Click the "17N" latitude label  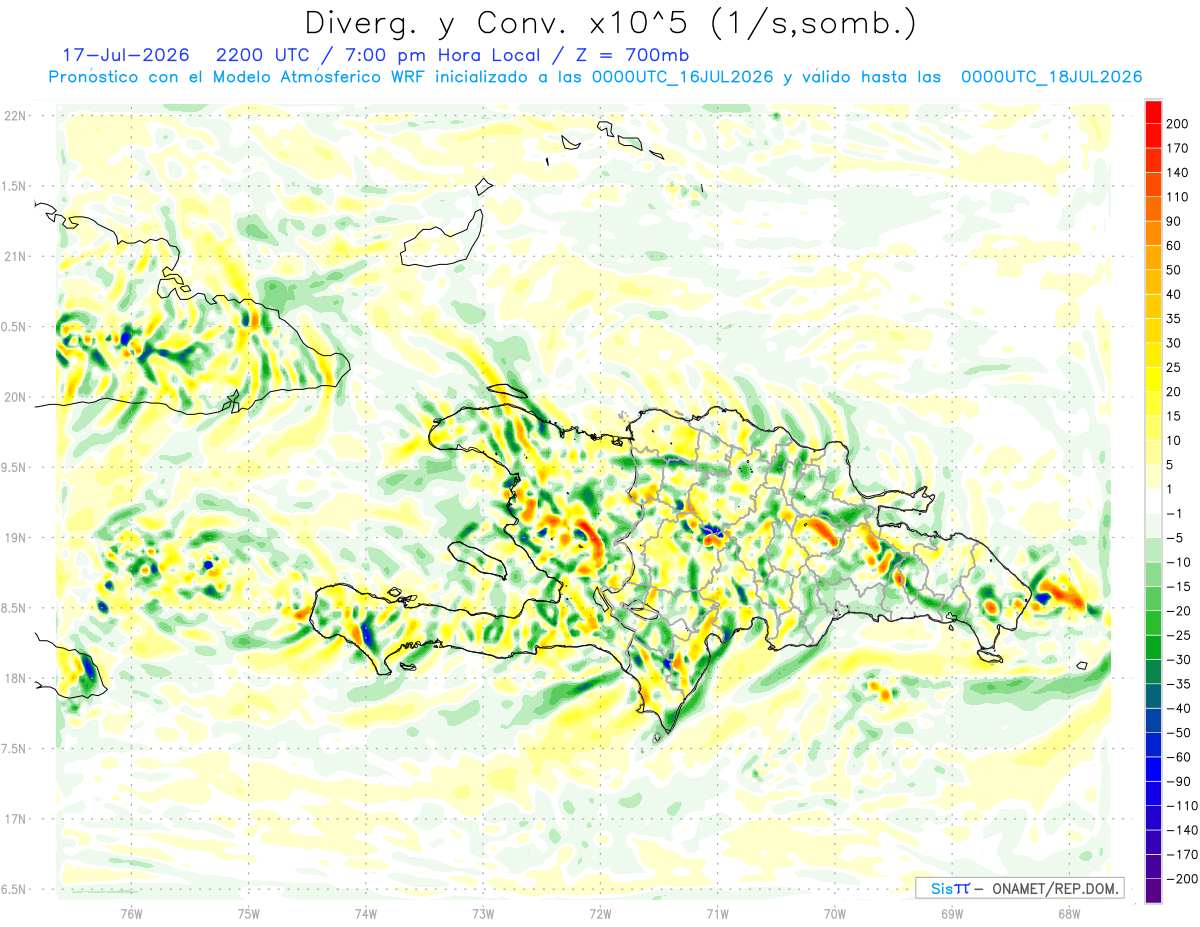click(15, 819)
